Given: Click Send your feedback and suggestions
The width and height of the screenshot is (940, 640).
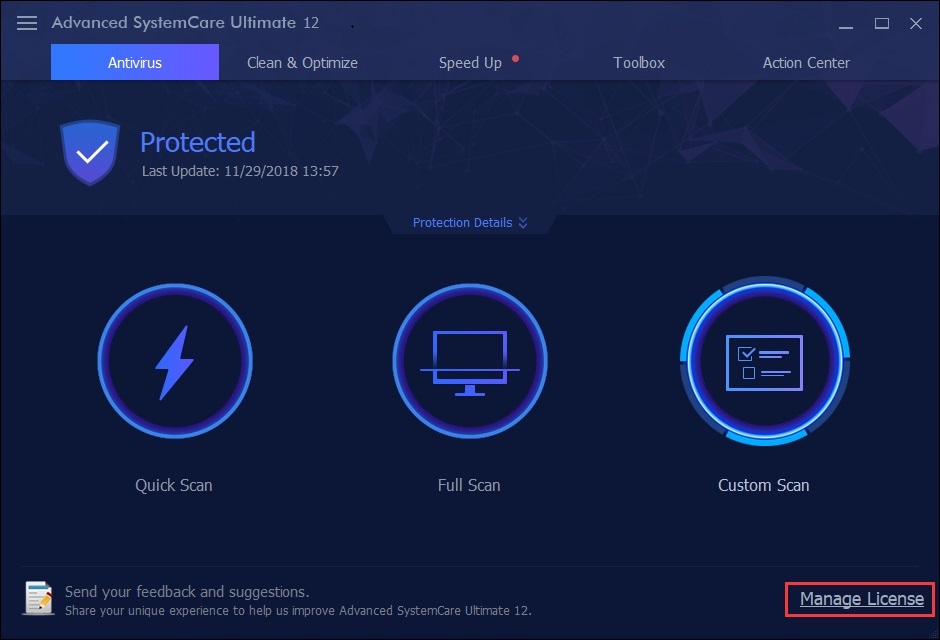Looking at the screenshot, I should [x=187, y=591].
